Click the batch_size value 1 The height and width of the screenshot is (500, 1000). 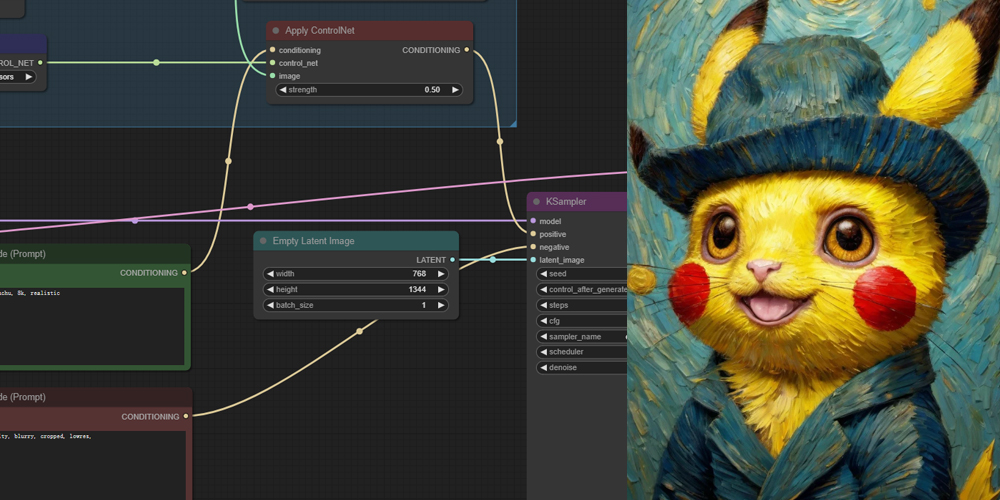click(423, 305)
